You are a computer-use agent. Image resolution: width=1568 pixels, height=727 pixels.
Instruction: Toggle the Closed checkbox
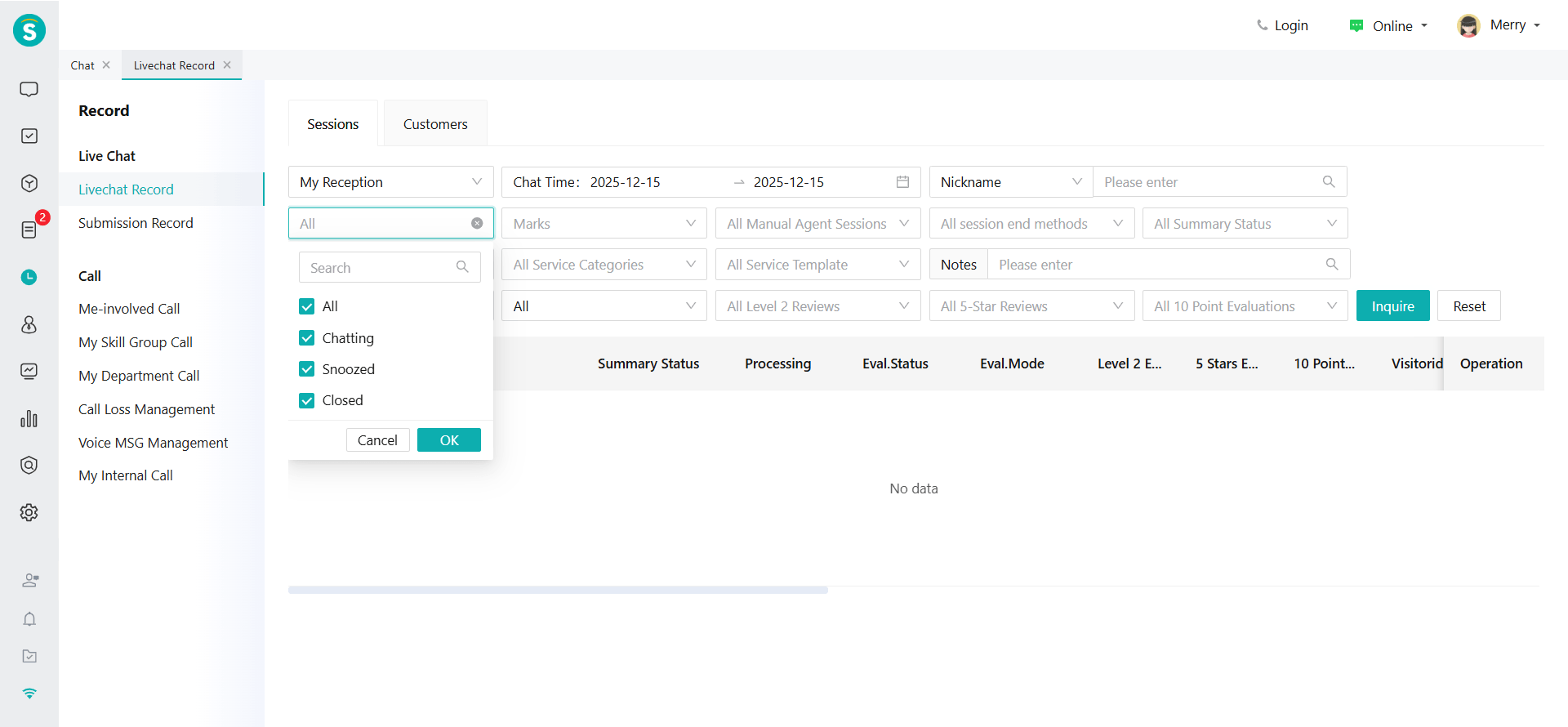(307, 400)
